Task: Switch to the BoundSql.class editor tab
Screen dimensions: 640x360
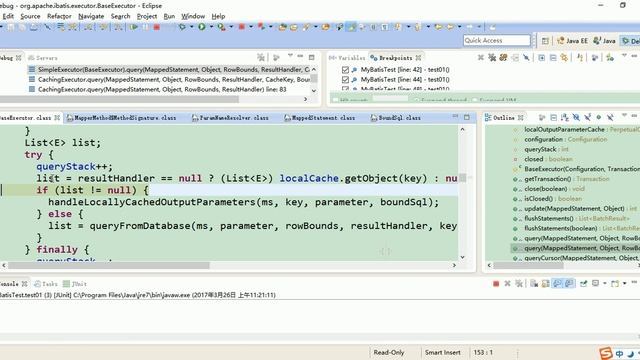Action: [396, 118]
